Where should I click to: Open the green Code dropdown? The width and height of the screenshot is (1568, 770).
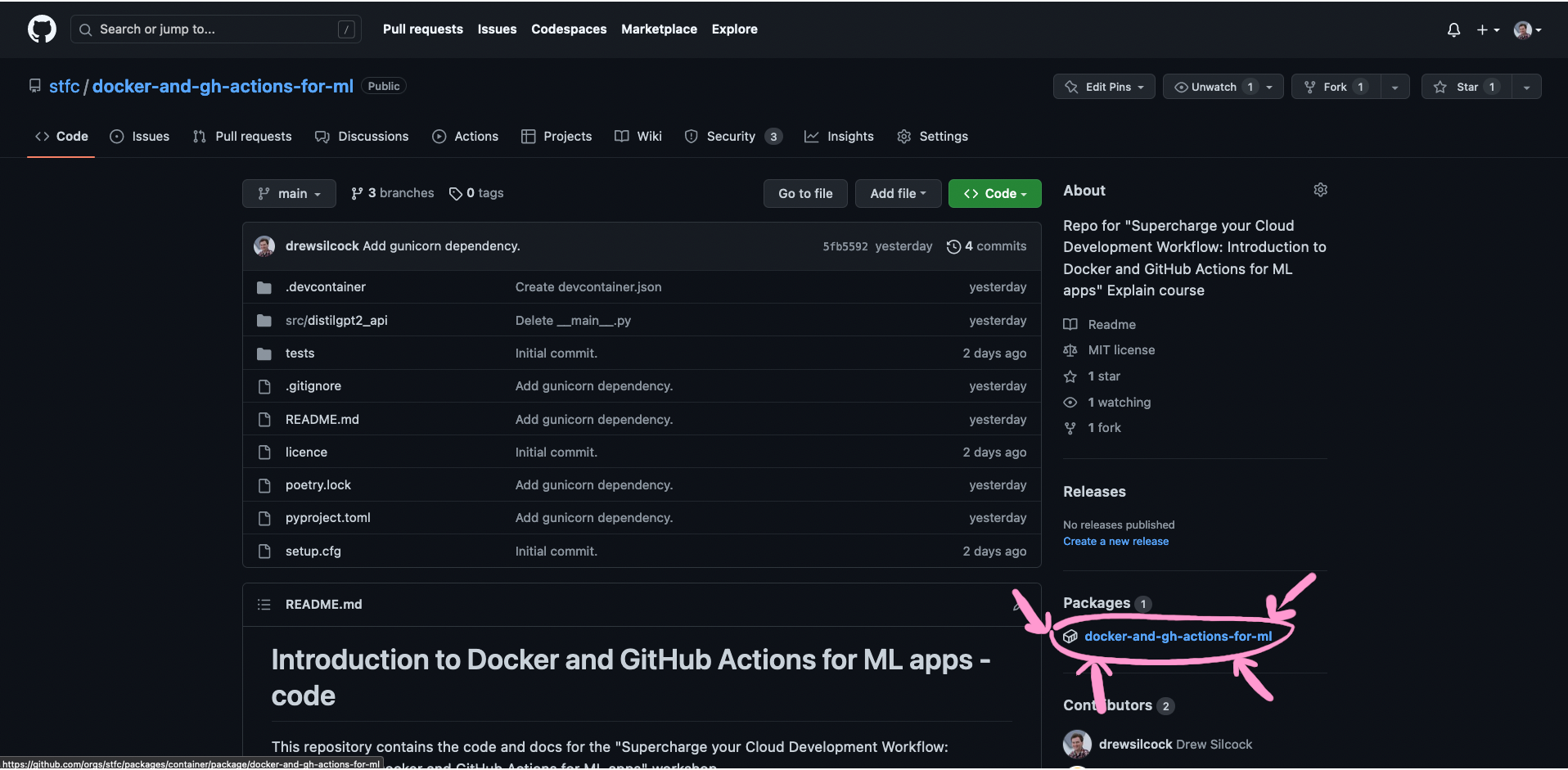click(x=994, y=193)
